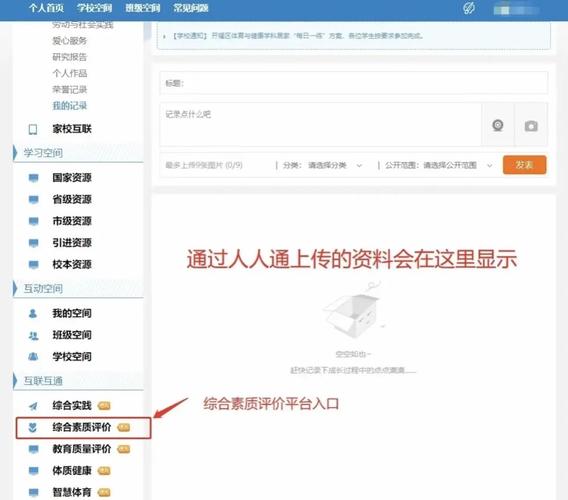Image resolution: width=568 pixels, height=500 pixels.
Task: Open 荣誉记录 in the sidebar
Action: [x=70, y=89]
